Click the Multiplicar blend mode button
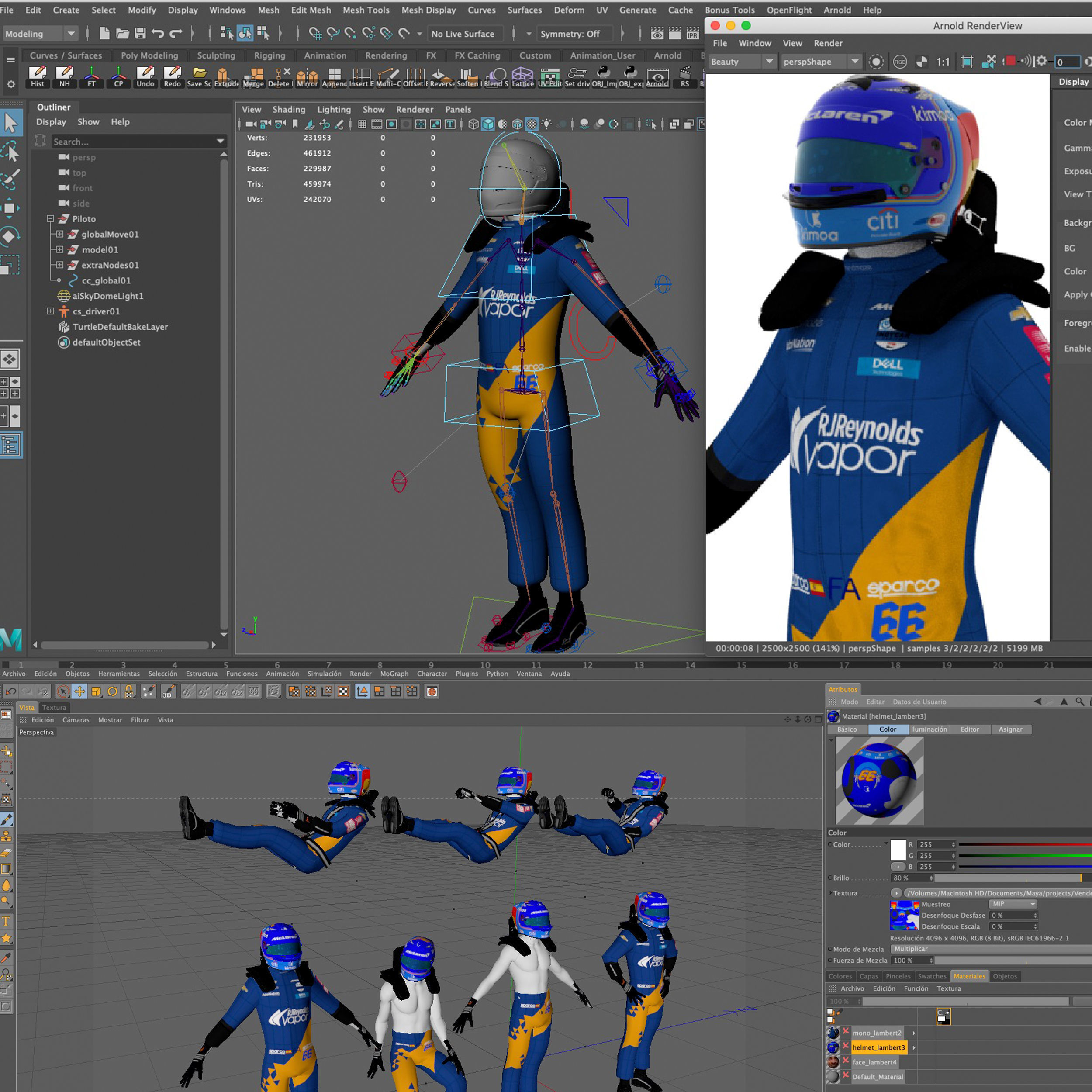 [x=992, y=949]
